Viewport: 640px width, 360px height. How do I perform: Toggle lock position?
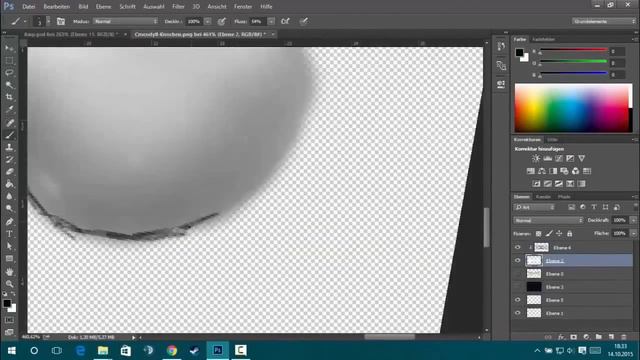coord(559,233)
